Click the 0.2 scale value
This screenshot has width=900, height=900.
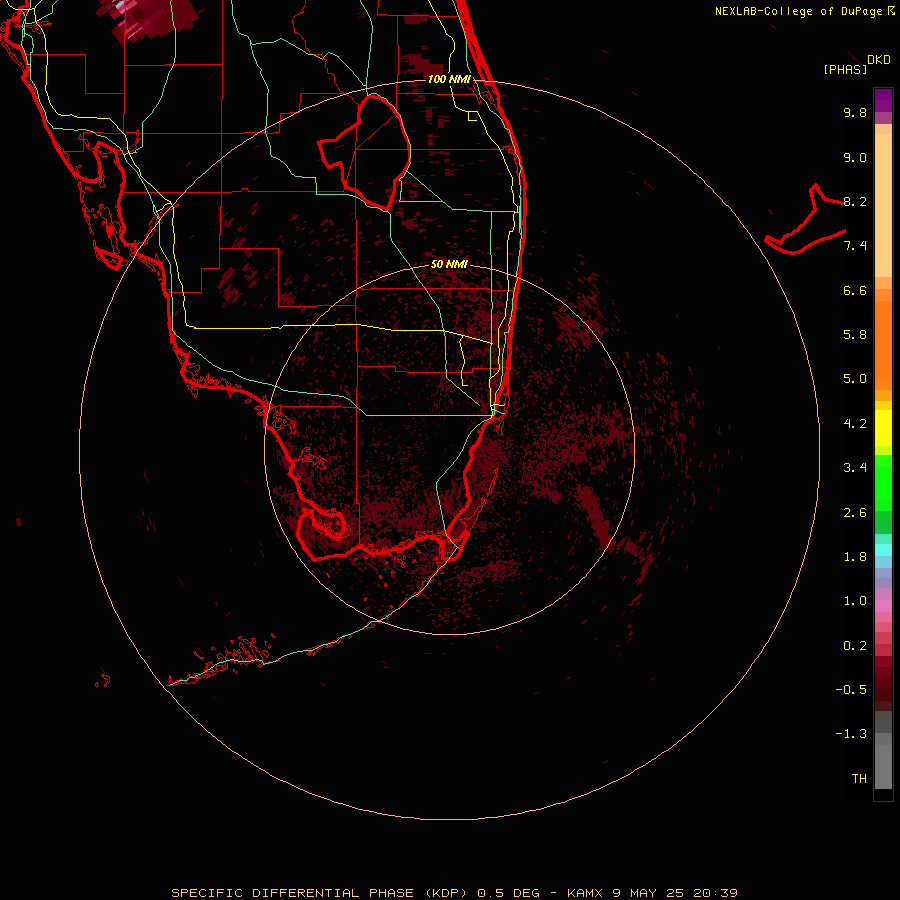click(x=855, y=646)
